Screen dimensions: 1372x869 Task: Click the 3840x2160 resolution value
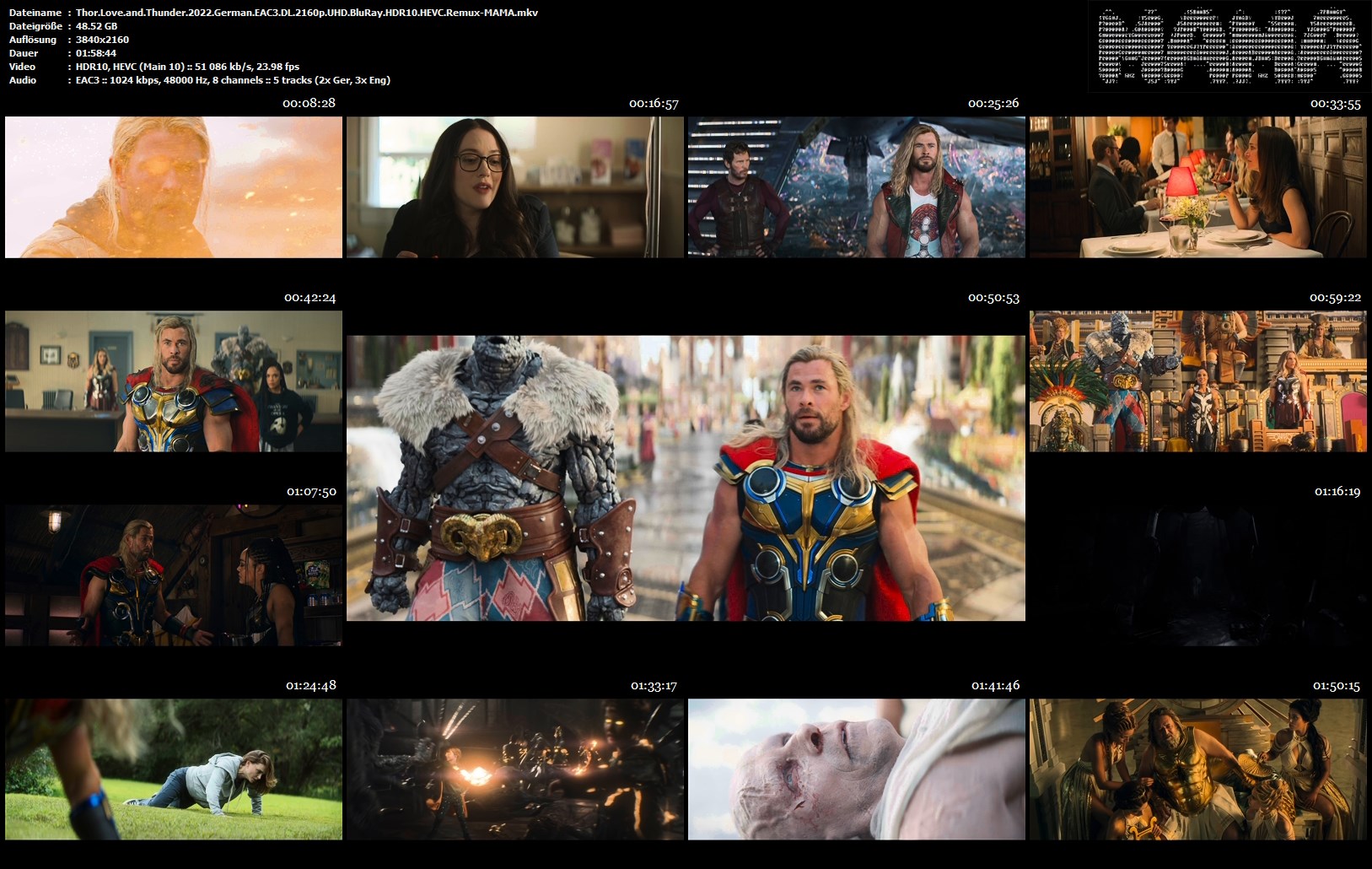tap(102, 40)
